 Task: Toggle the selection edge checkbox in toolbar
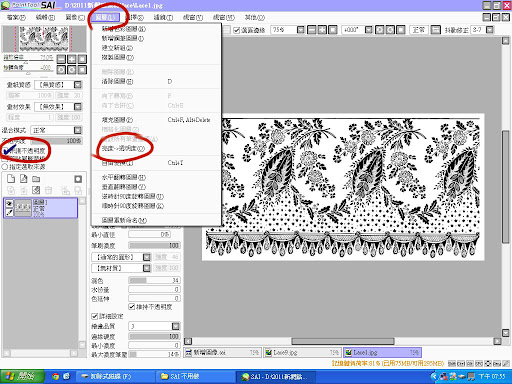(237, 30)
